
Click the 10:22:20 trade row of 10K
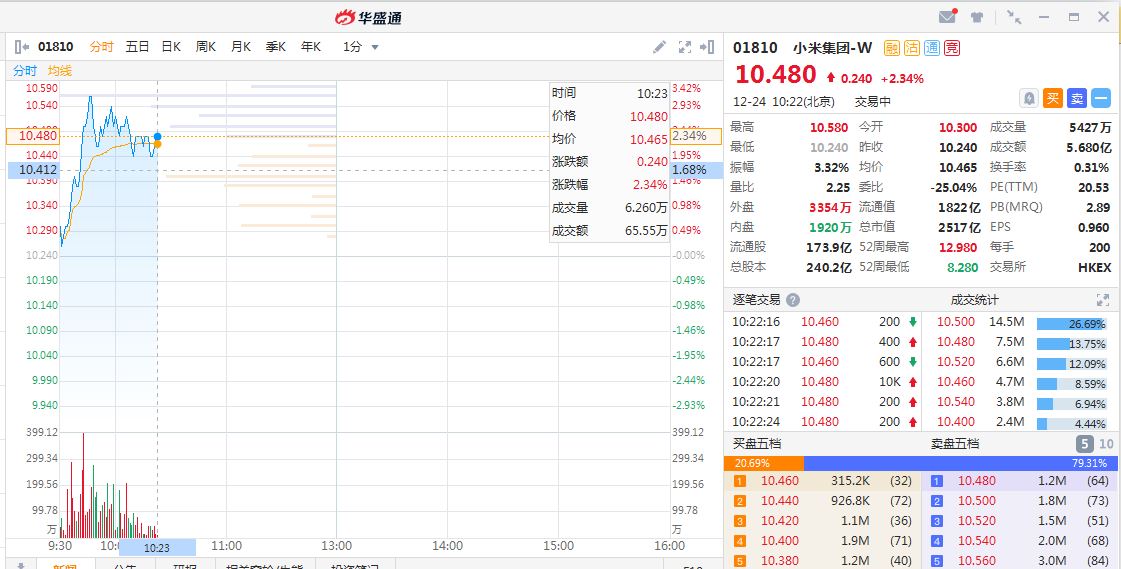point(824,382)
